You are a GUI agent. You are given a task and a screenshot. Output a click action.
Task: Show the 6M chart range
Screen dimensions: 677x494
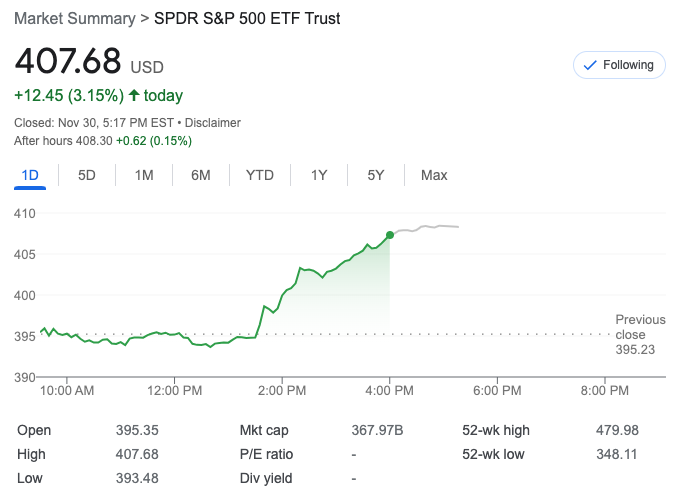[201, 175]
